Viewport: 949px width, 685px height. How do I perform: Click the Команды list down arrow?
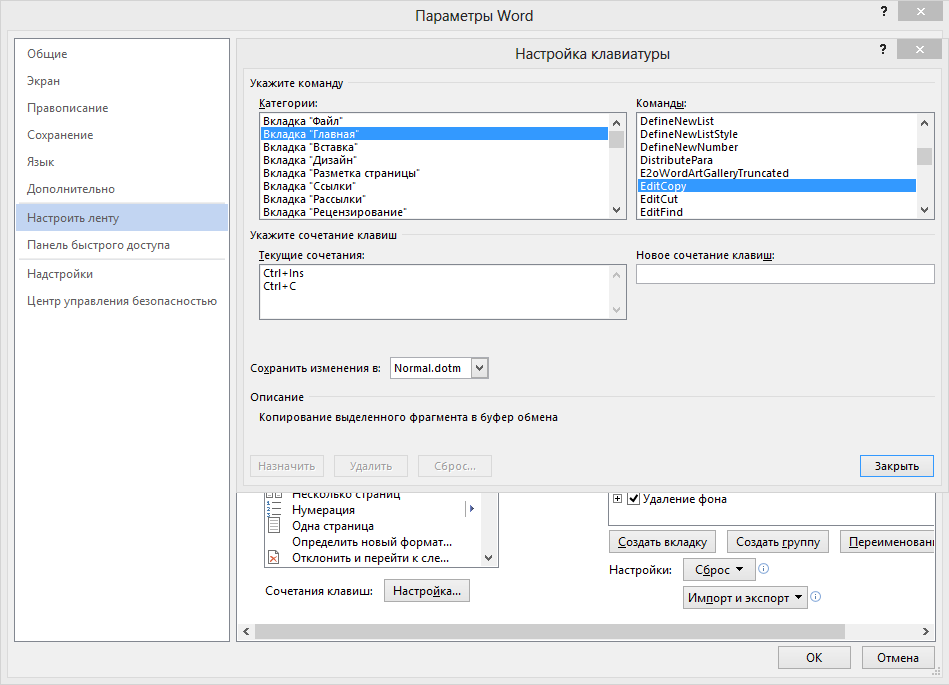924,210
